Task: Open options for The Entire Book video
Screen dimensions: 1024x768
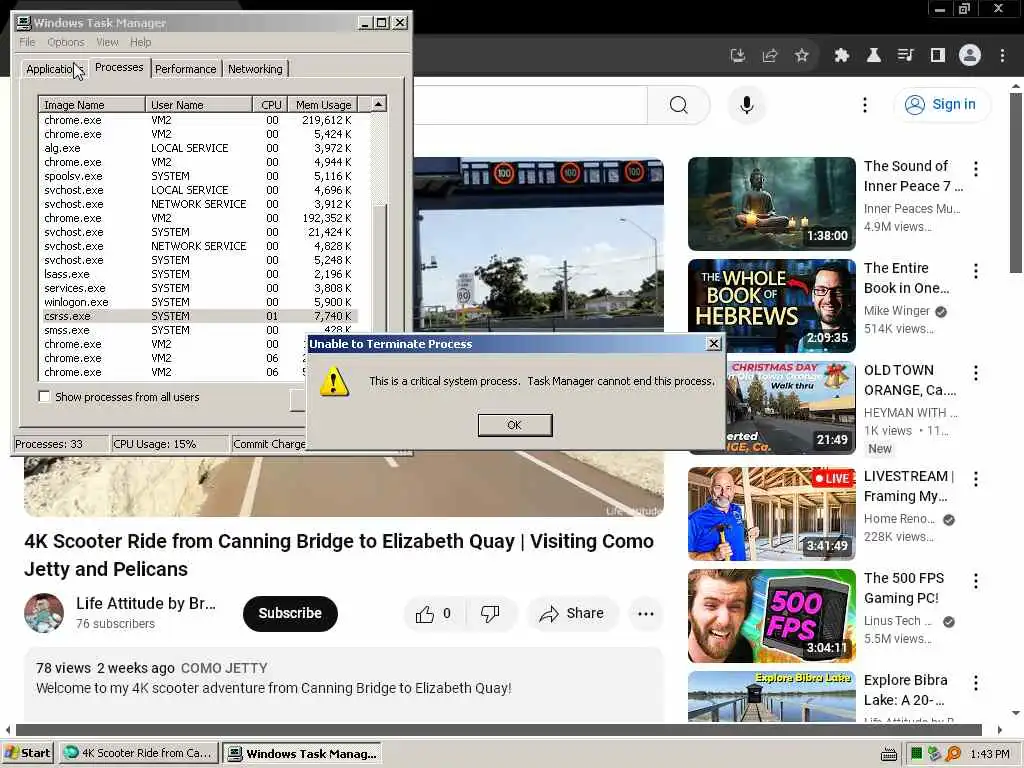Action: pos(976,271)
